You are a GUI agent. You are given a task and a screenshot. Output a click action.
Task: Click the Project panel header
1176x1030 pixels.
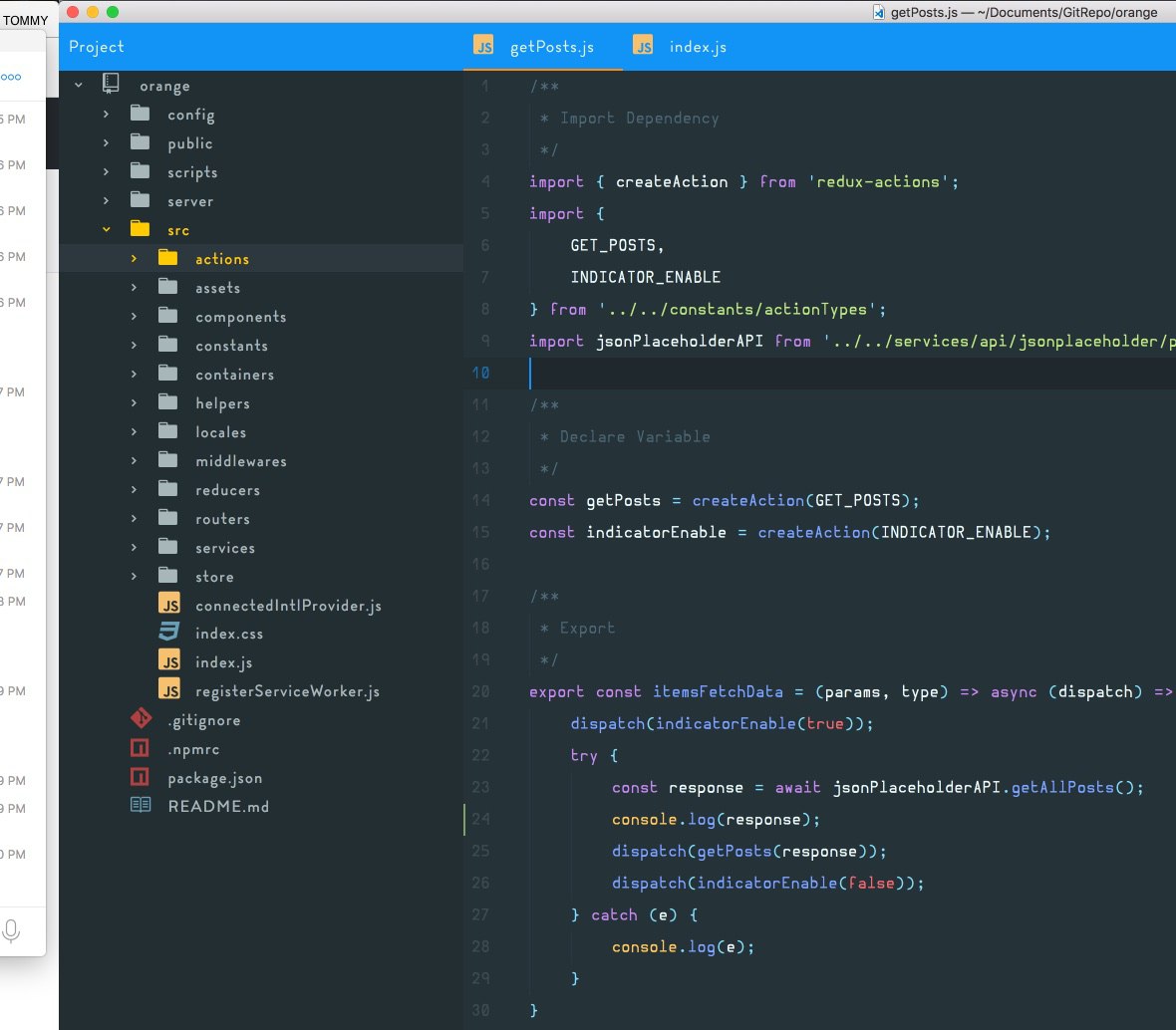(x=97, y=47)
